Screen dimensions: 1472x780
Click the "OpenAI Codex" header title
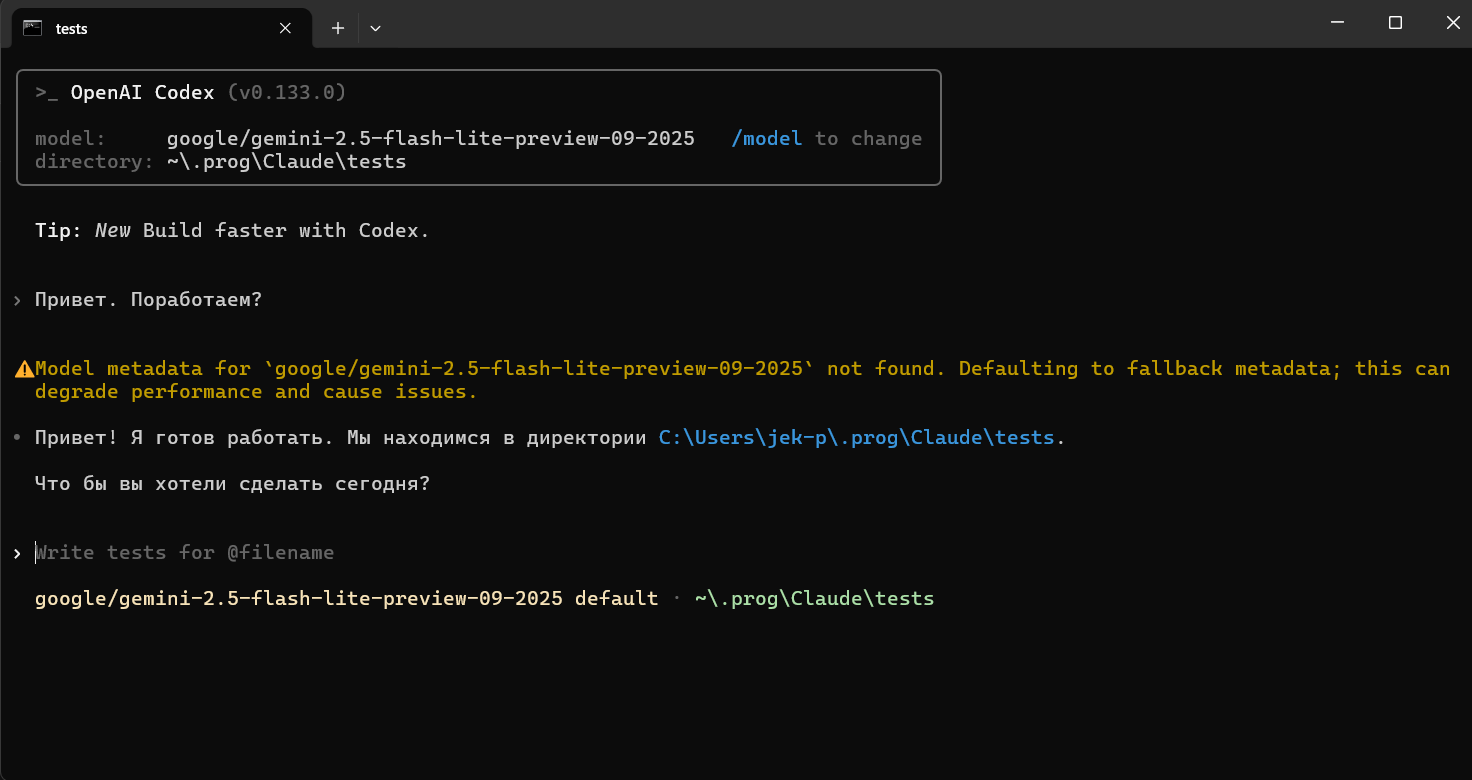pos(143,93)
